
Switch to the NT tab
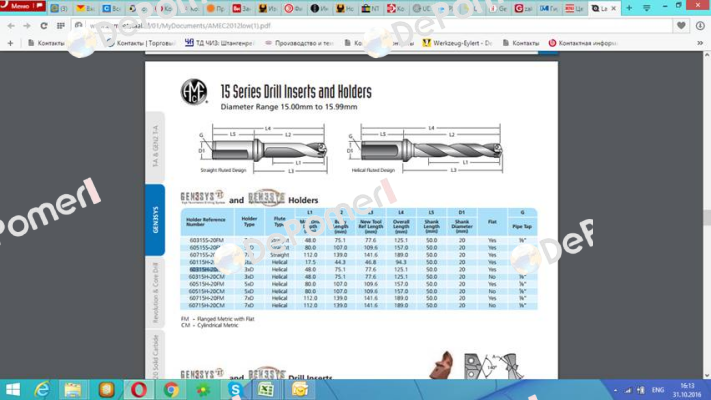pos(370,9)
